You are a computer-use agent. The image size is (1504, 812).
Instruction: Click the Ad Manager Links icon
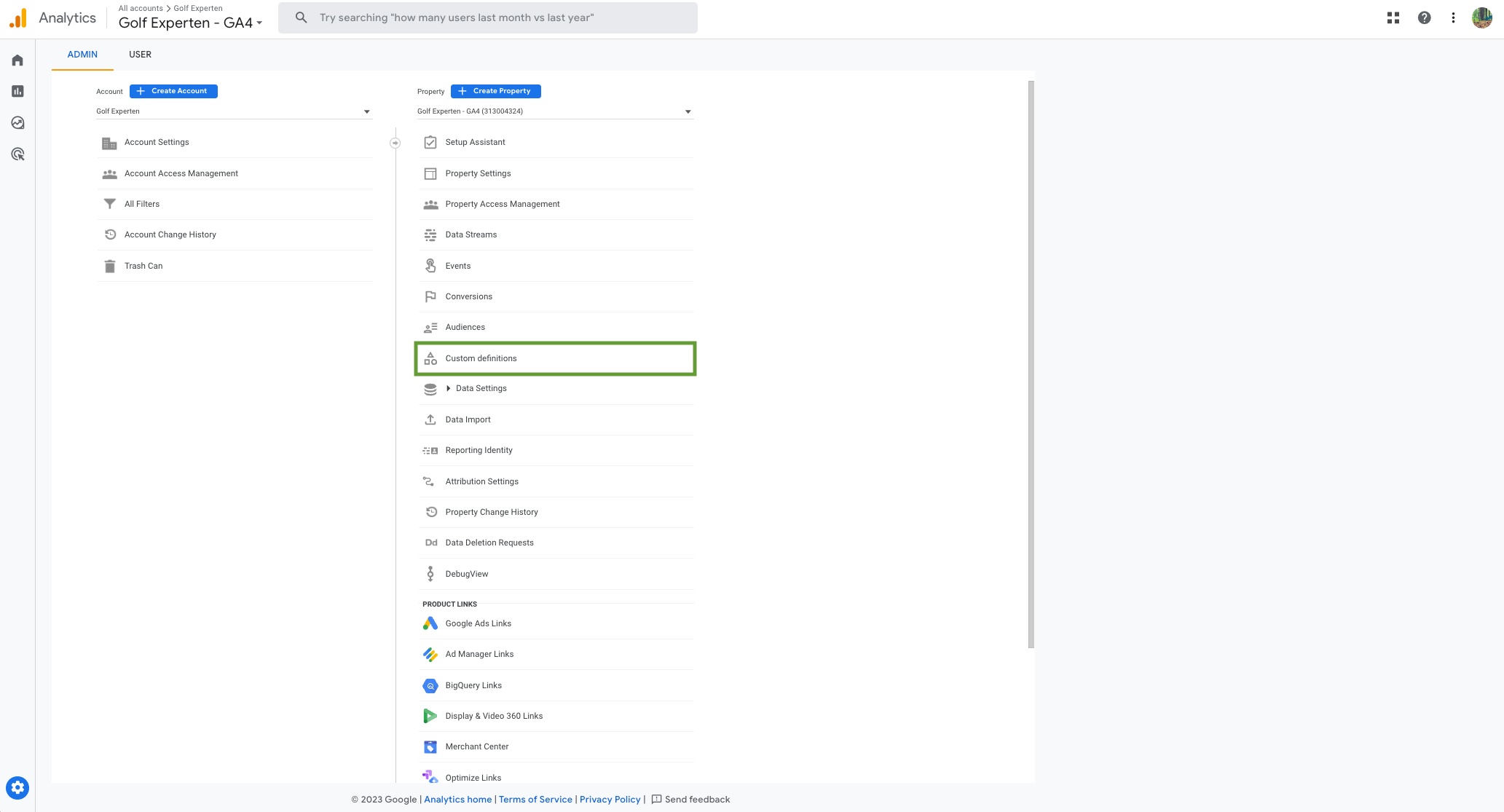pyautogui.click(x=430, y=654)
